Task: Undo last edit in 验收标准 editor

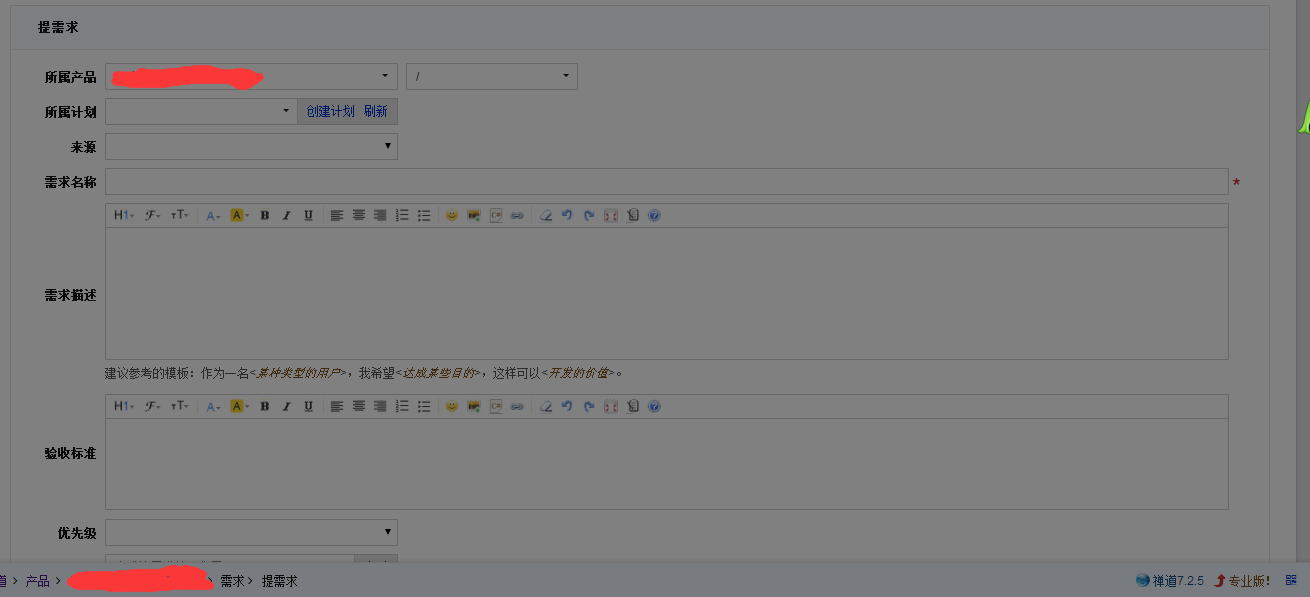Action: pos(567,406)
